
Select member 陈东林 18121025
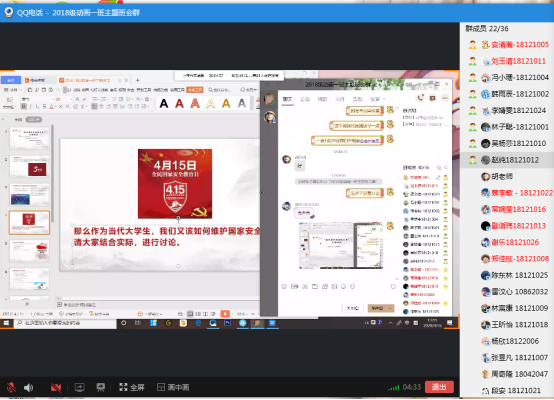(507, 275)
